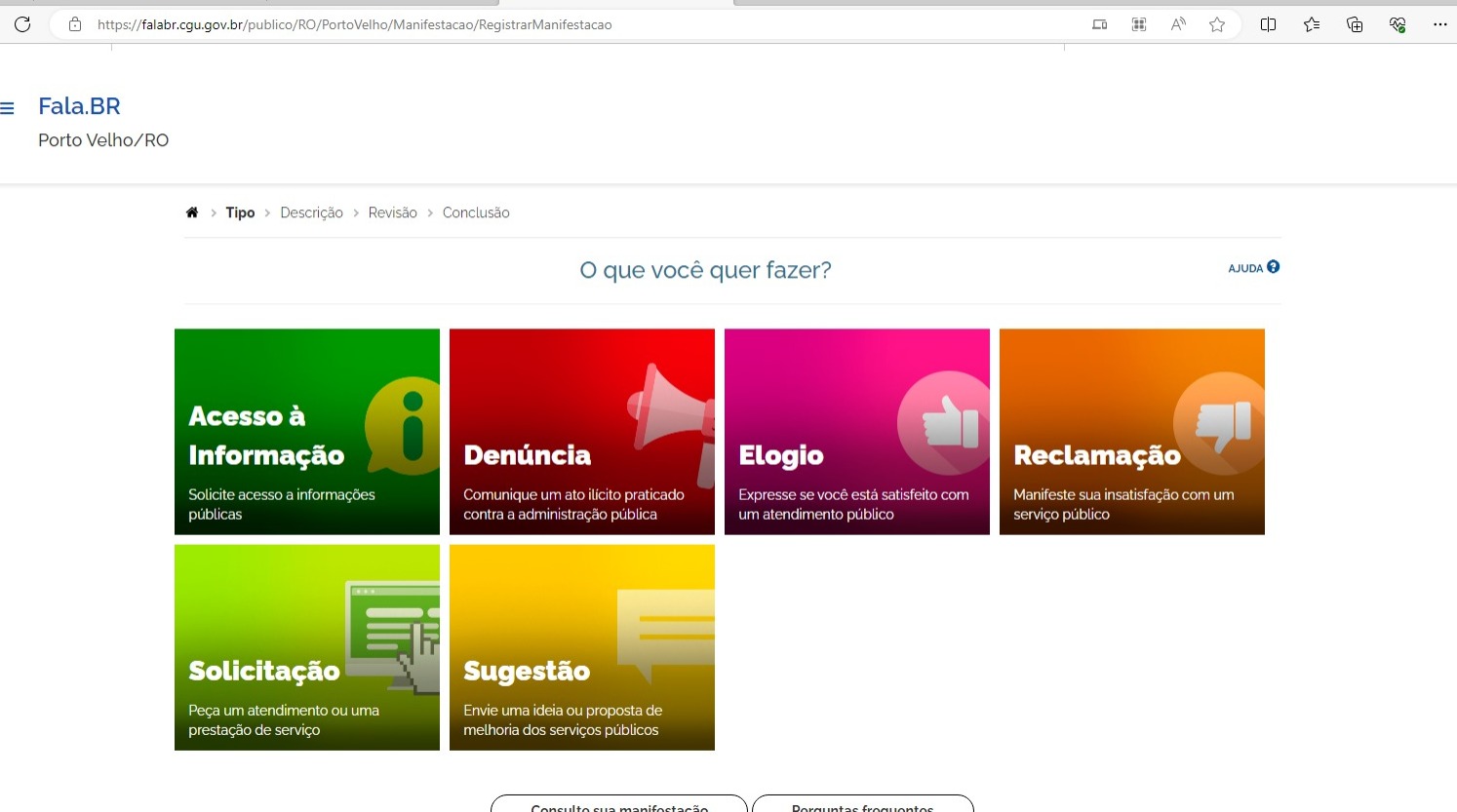Click the 'Porto Velho/RO' location text
This screenshot has width=1457, height=812.
103,140
